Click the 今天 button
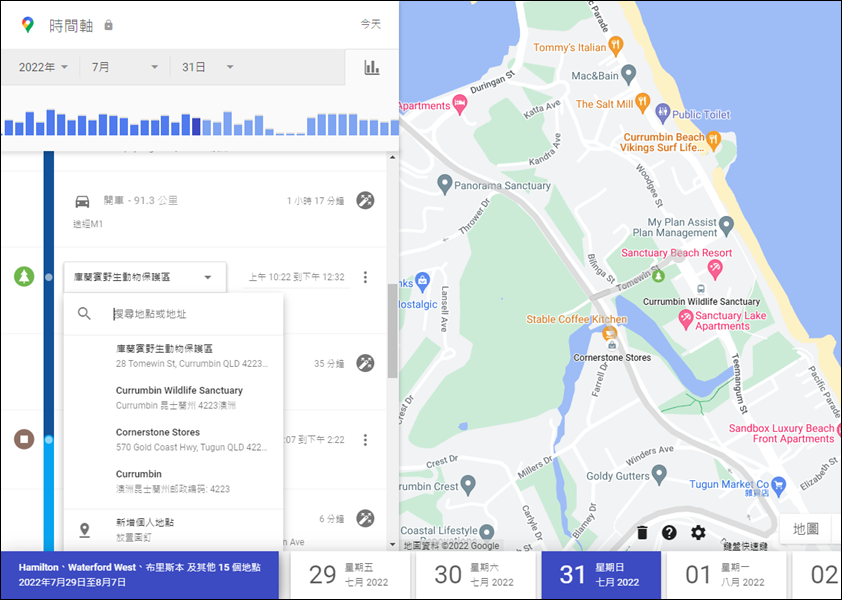The width and height of the screenshot is (842, 600). coord(371,24)
